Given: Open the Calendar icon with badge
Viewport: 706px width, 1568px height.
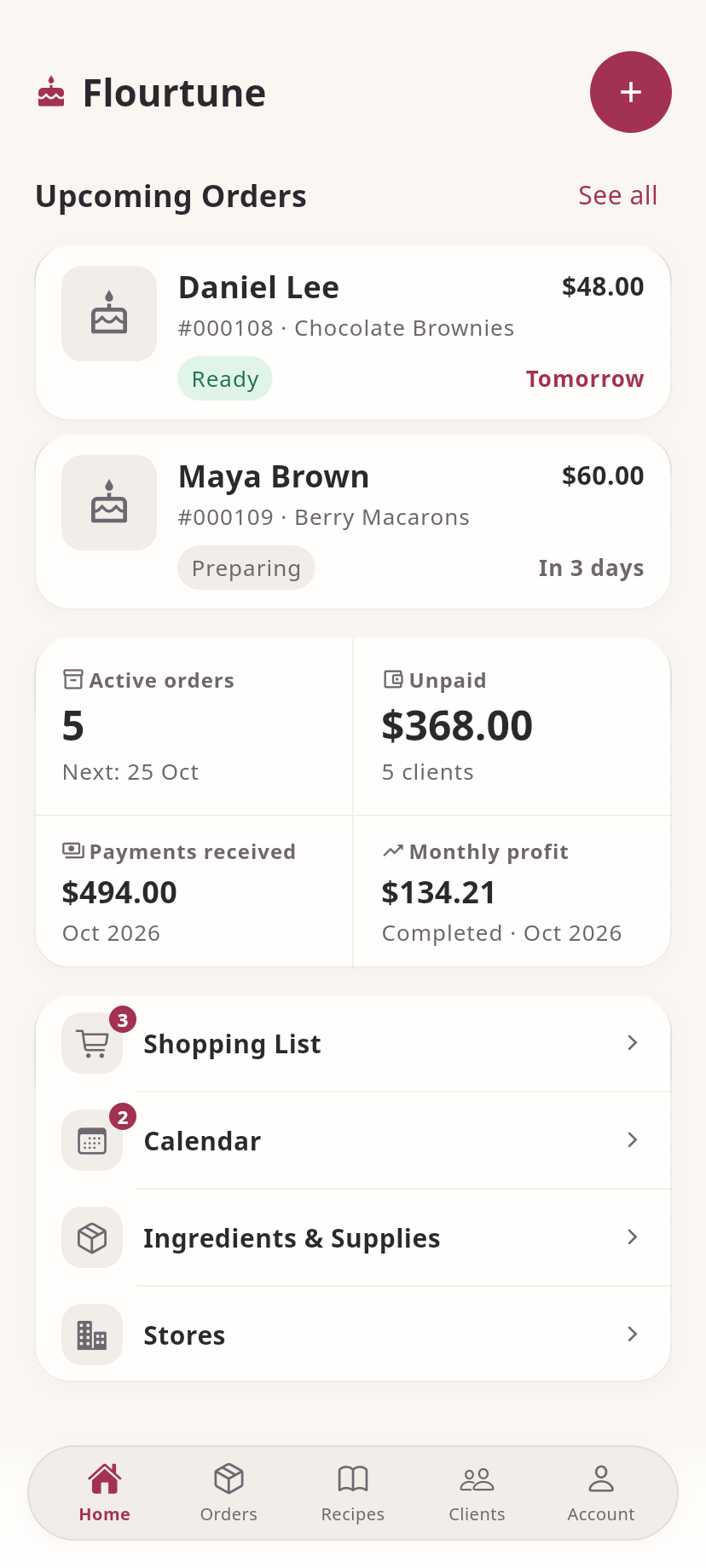Looking at the screenshot, I should [x=92, y=1140].
